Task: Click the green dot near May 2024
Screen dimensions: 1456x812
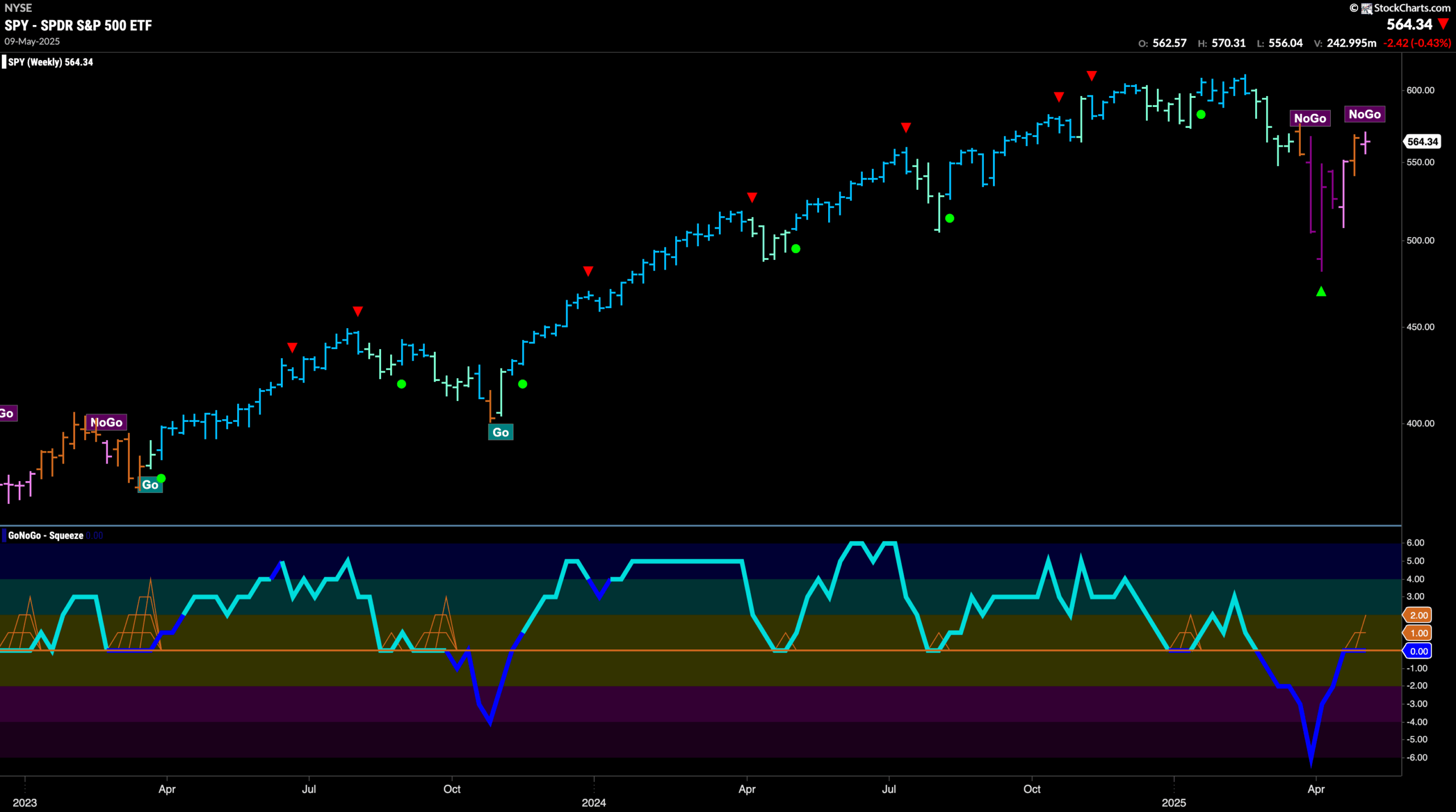Action: (796, 248)
